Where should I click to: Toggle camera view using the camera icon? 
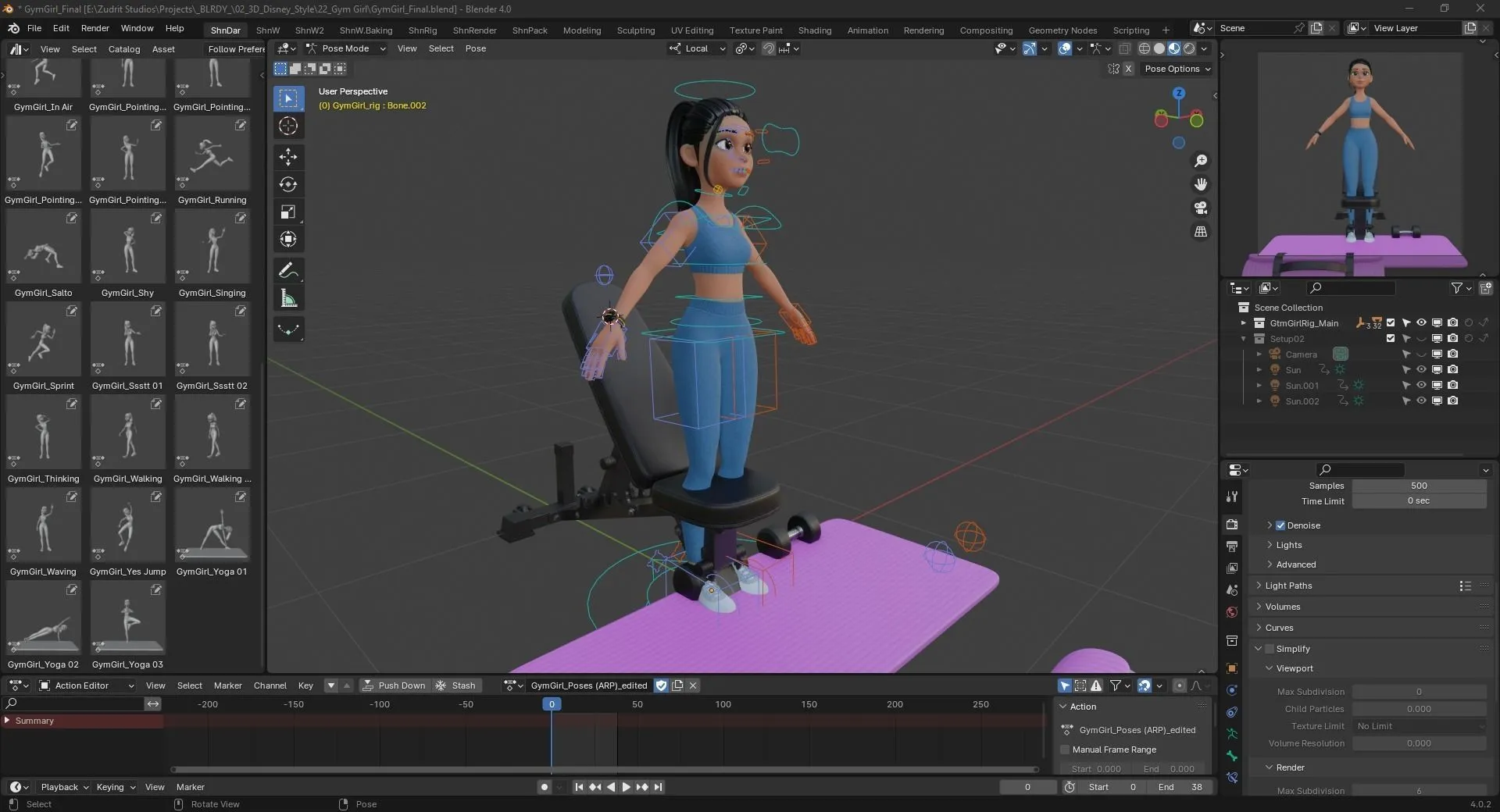(x=1201, y=208)
